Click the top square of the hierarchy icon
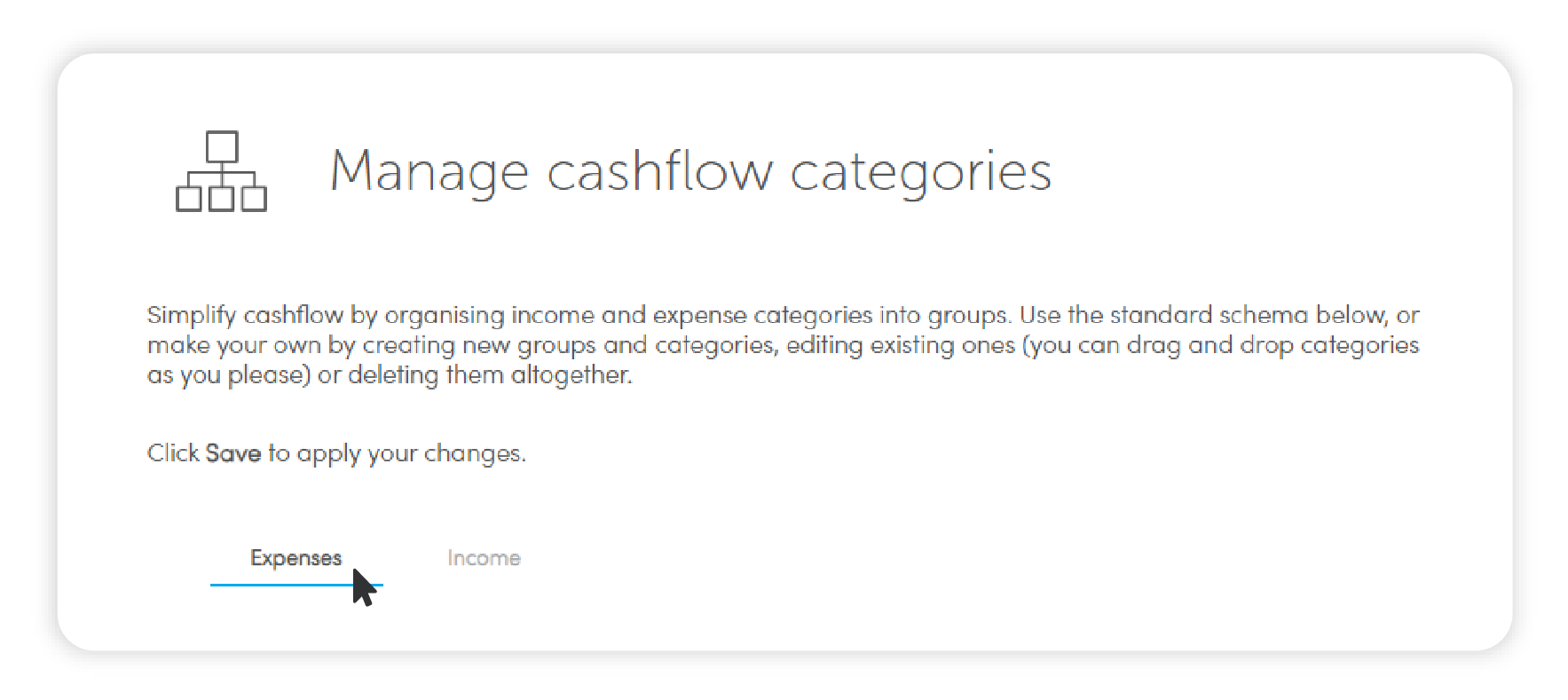Viewport: 1568px width, 700px height. (222, 146)
